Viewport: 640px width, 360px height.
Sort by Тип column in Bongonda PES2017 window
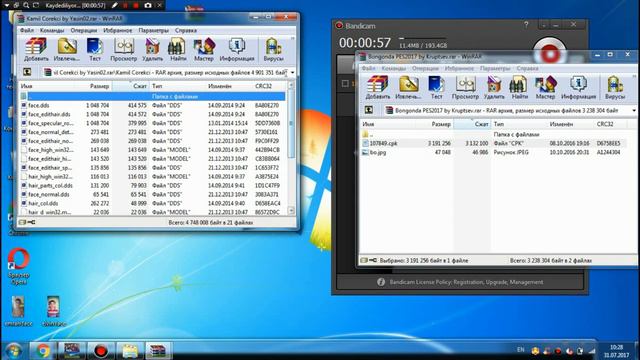pyautogui.click(x=520, y=124)
